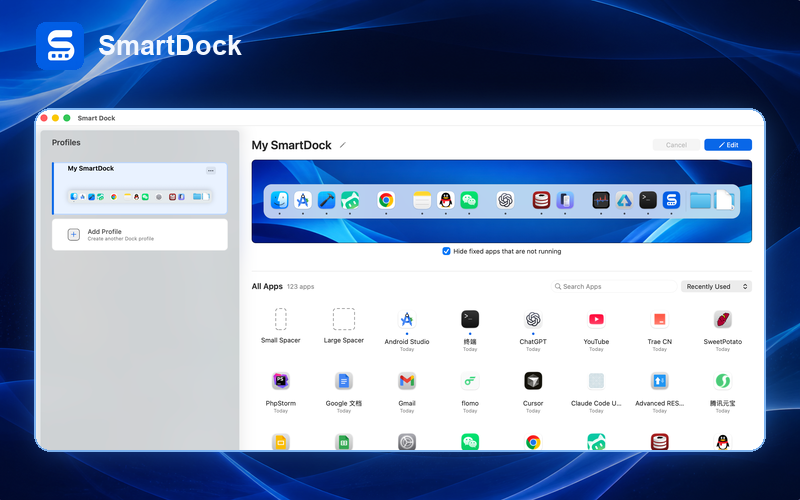This screenshot has height=500, width=800.
Task: Select Trae CN in All Apps grid
Action: [660, 331]
